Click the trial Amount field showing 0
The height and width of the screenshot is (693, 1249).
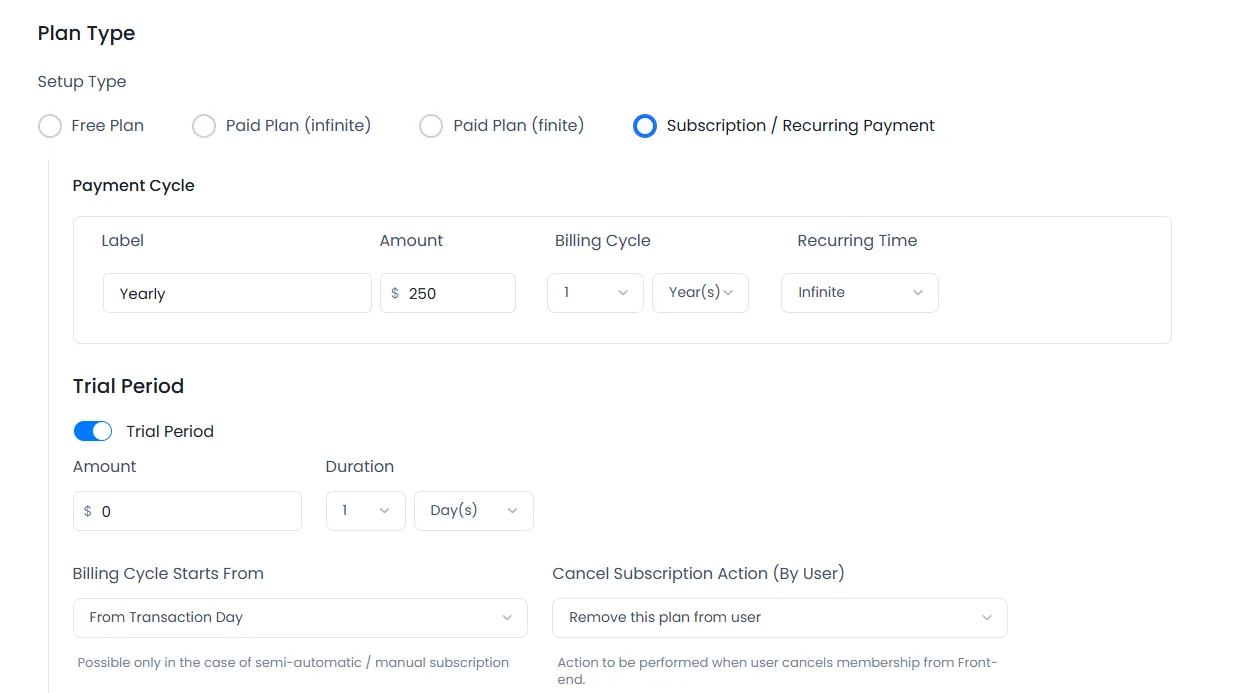point(187,510)
